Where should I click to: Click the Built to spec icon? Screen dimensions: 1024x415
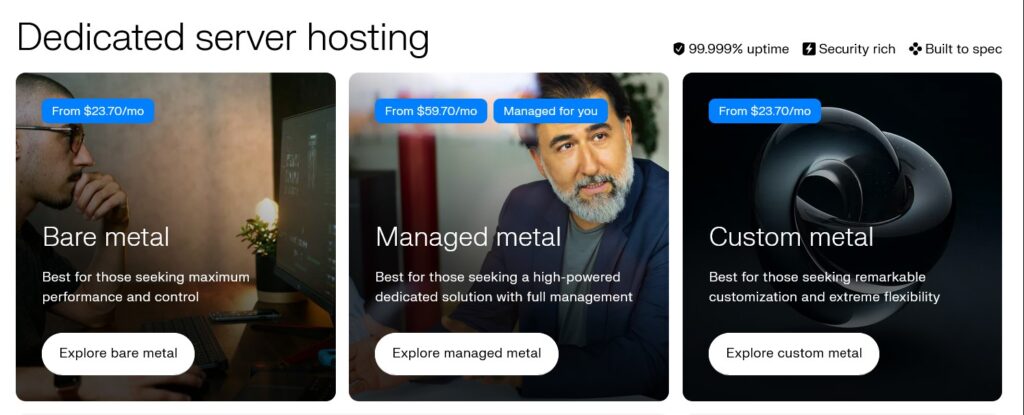pyautogui.click(x=915, y=49)
